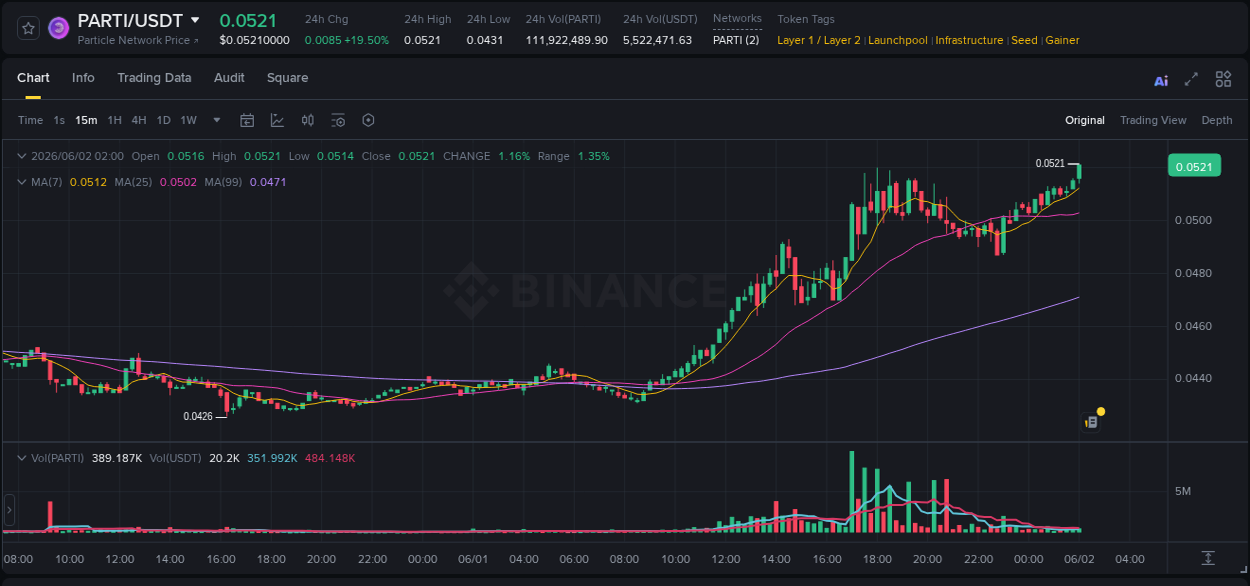This screenshot has width=1250, height=586.
Task: Expand the chart to fullscreen
Action: 1191,79
